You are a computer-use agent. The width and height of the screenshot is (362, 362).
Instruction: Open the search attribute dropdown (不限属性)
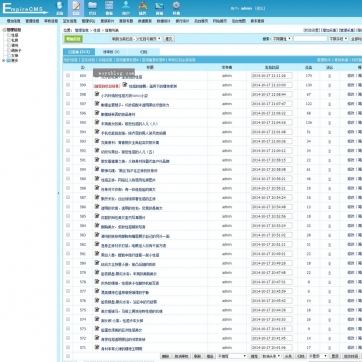click(282, 39)
